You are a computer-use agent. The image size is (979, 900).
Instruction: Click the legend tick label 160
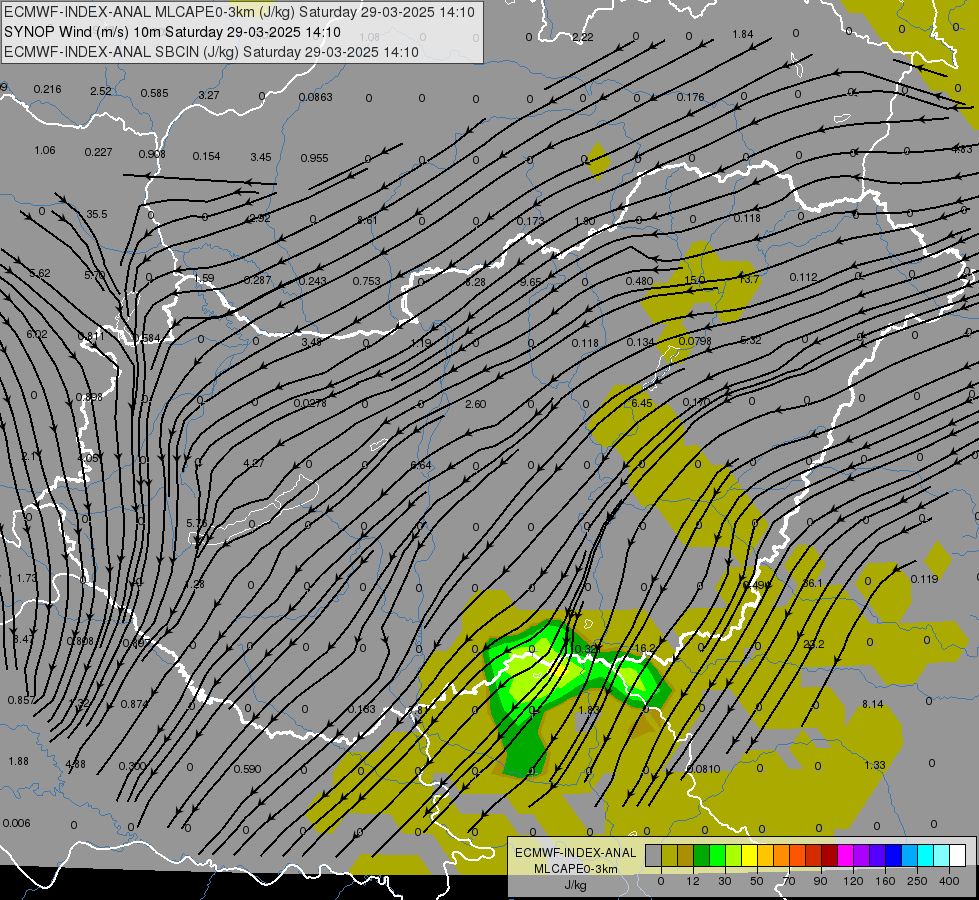(885, 881)
